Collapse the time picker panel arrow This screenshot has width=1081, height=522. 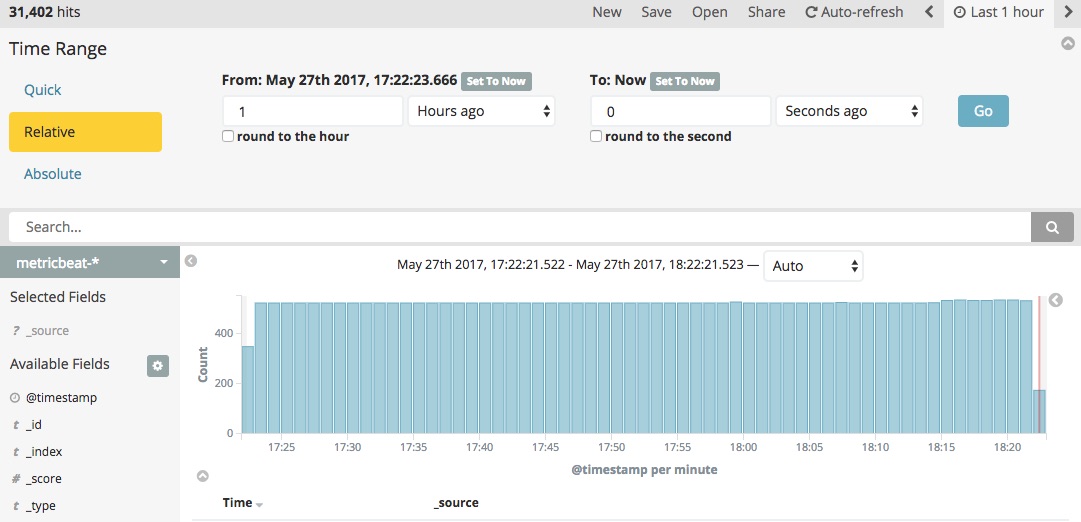coord(1068,43)
